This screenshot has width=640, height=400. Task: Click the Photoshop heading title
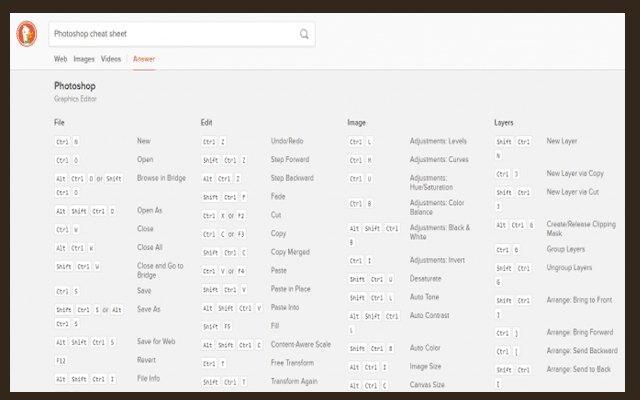(74, 87)
